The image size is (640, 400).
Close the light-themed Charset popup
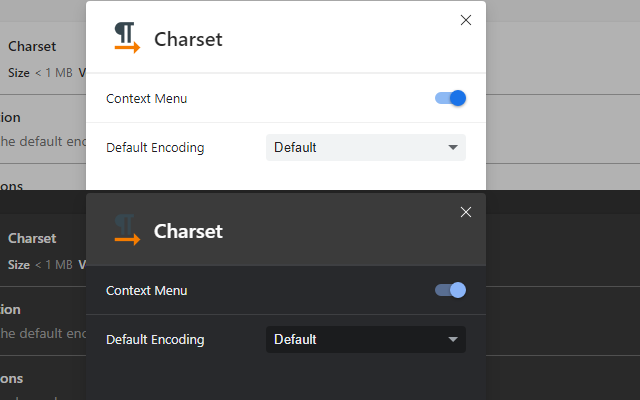tap(465, 20)
